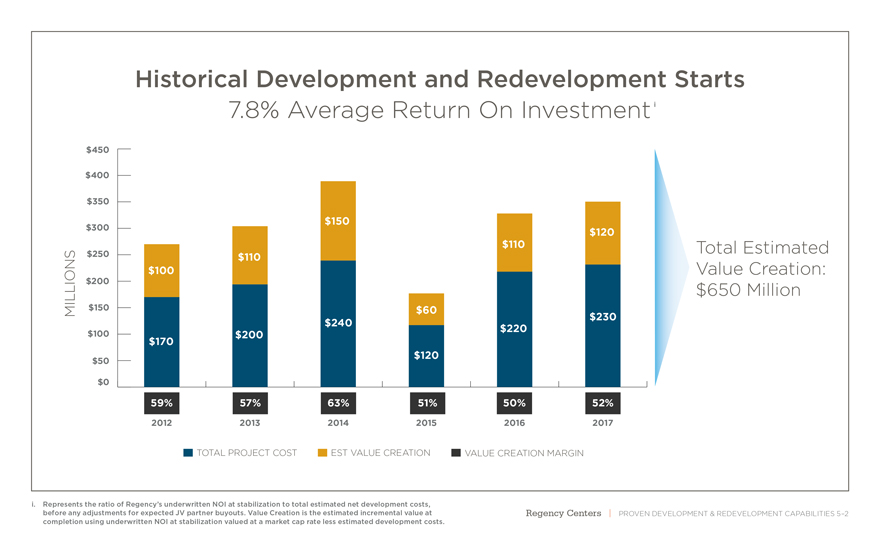Select the 59% margin box for 2012
Screen dimensions: 880x534
point(161,403)
